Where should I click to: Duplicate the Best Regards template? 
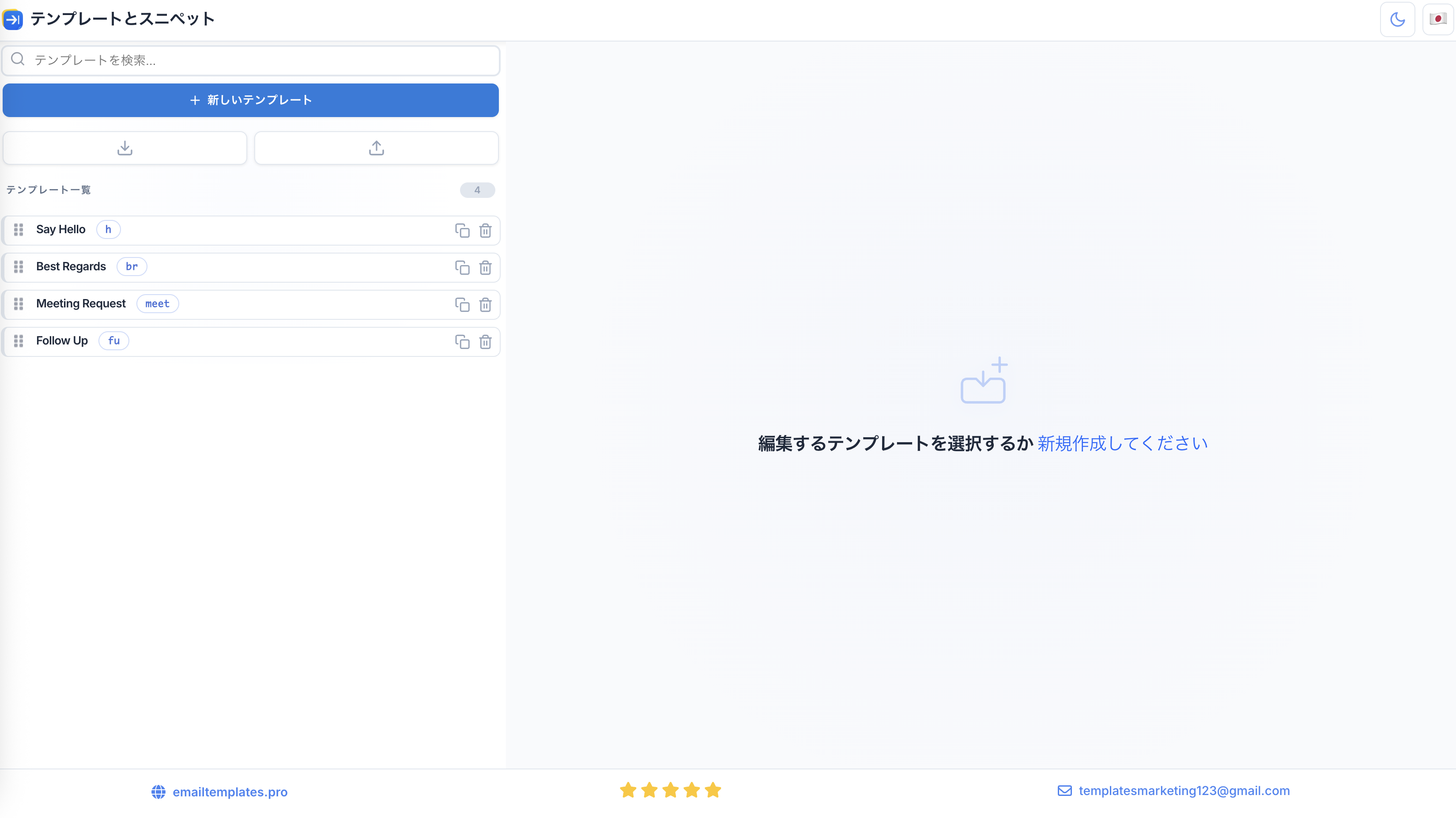[462, 267]
